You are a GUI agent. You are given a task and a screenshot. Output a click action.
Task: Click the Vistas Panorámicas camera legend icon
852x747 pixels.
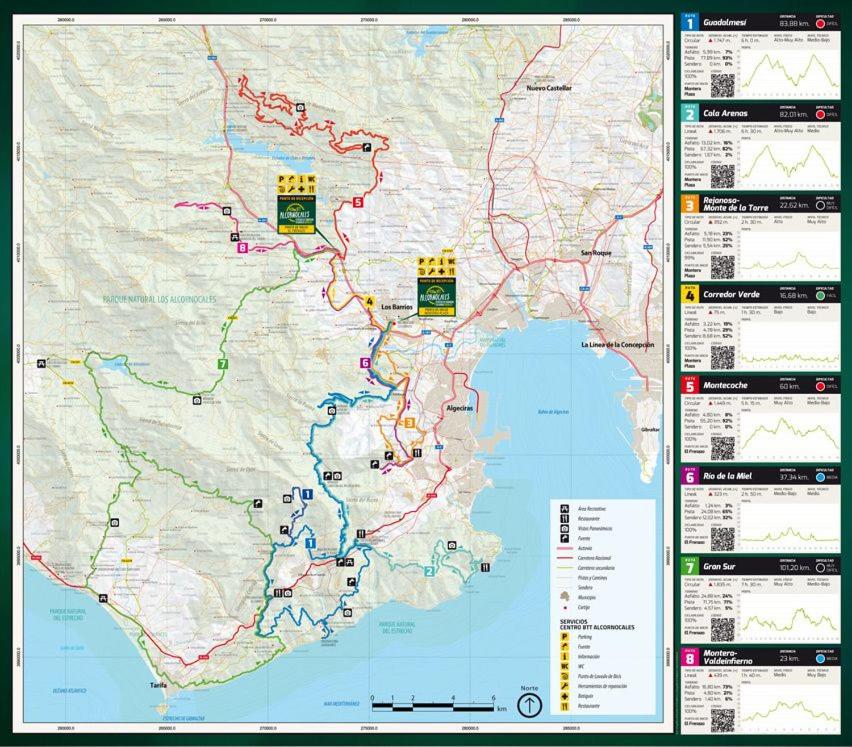566,528
